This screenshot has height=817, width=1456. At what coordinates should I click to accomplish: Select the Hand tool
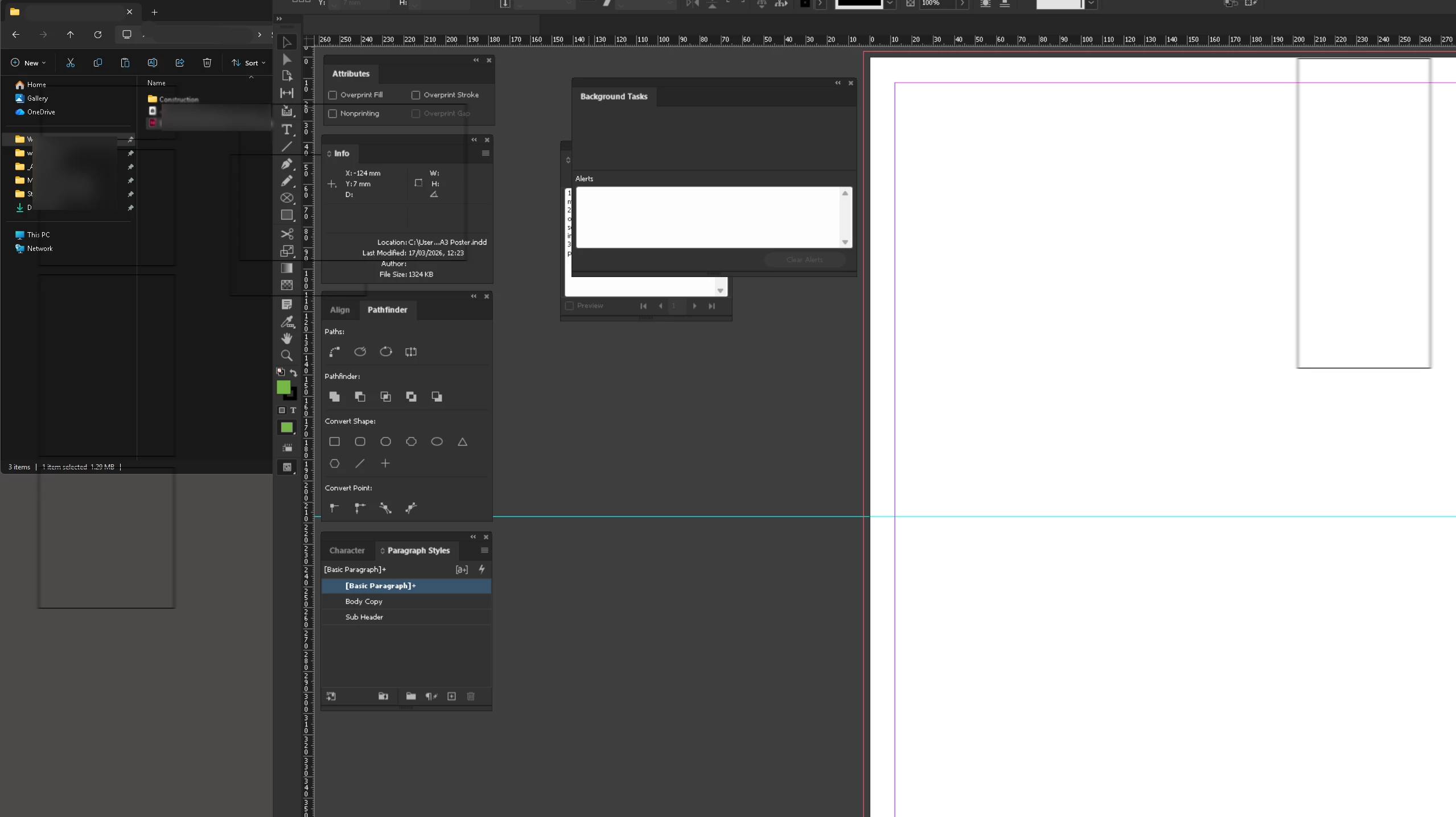pos(287,339)
